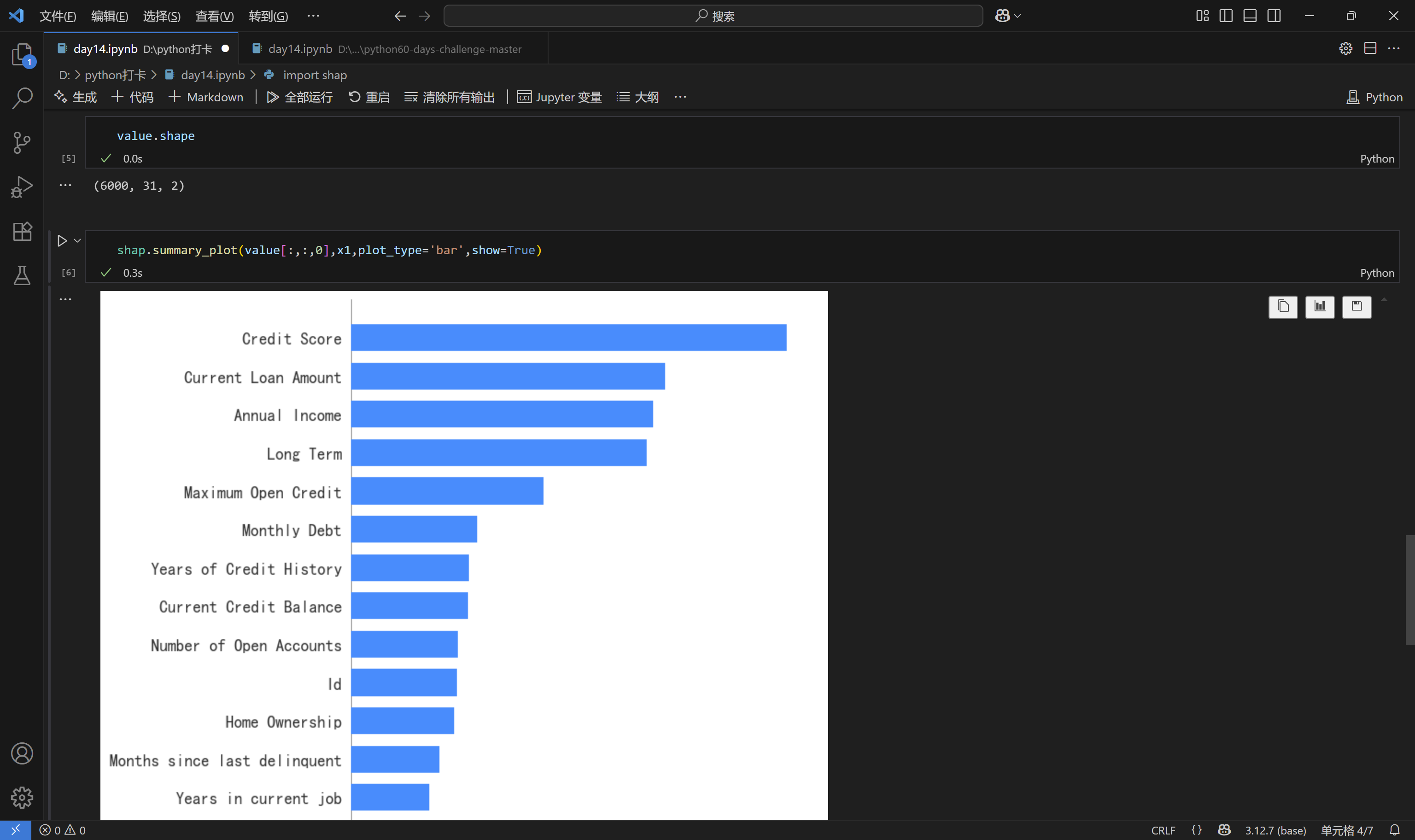
Task: Toggle the secondary sidebar layout button
Action: [1274, 16]
